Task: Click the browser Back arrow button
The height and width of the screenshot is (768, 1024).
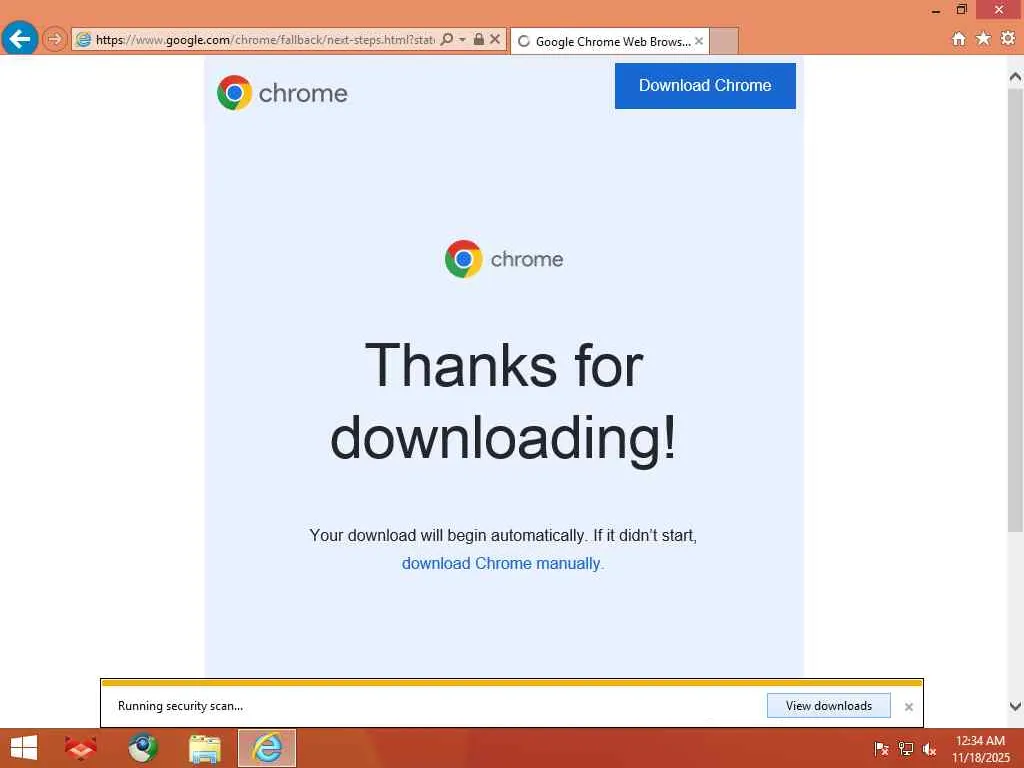Action: click(x=20, y=39)
